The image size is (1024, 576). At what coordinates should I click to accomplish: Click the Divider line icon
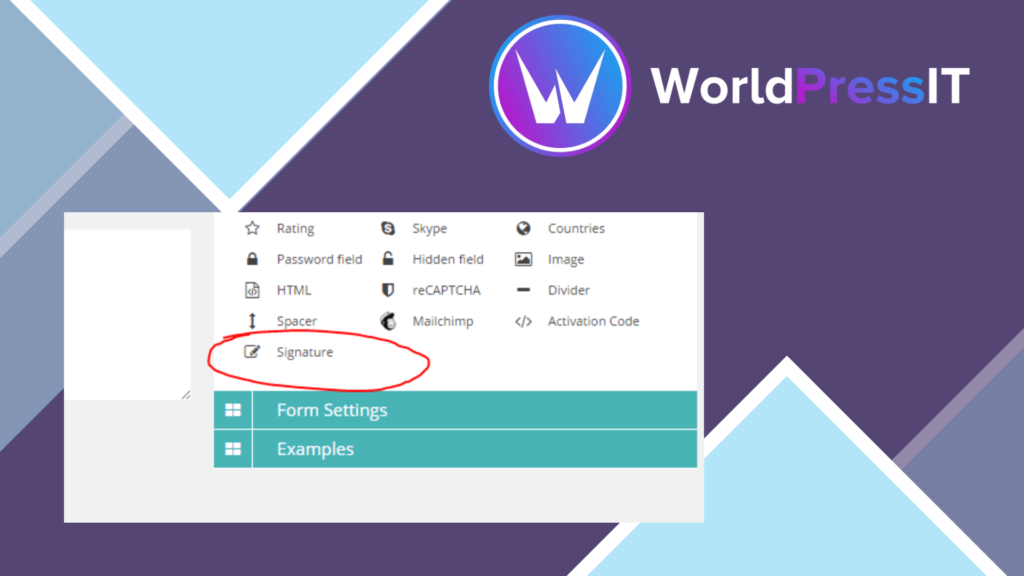click(x=523, y=289)
